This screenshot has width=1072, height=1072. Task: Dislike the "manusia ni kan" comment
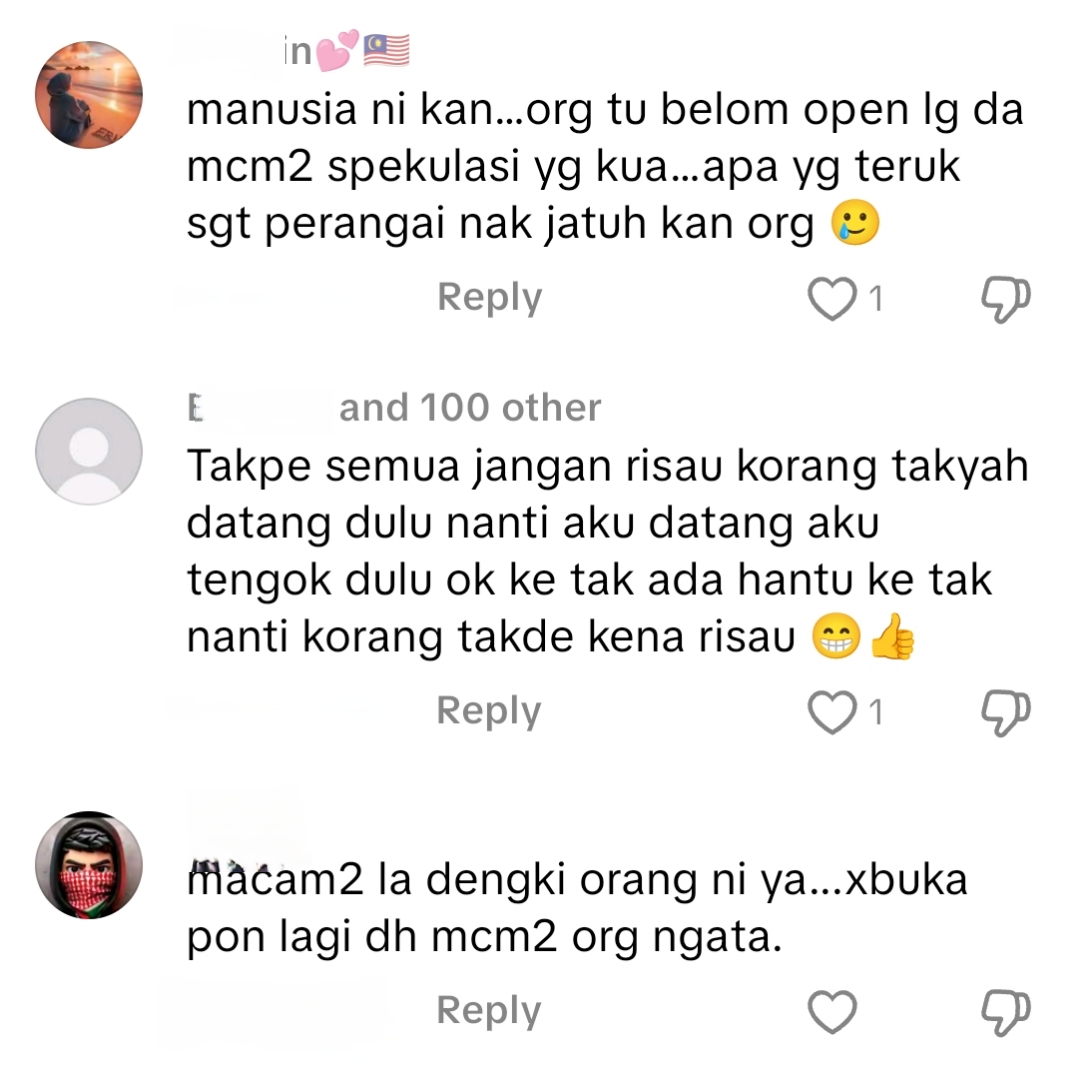[1006, 299]
